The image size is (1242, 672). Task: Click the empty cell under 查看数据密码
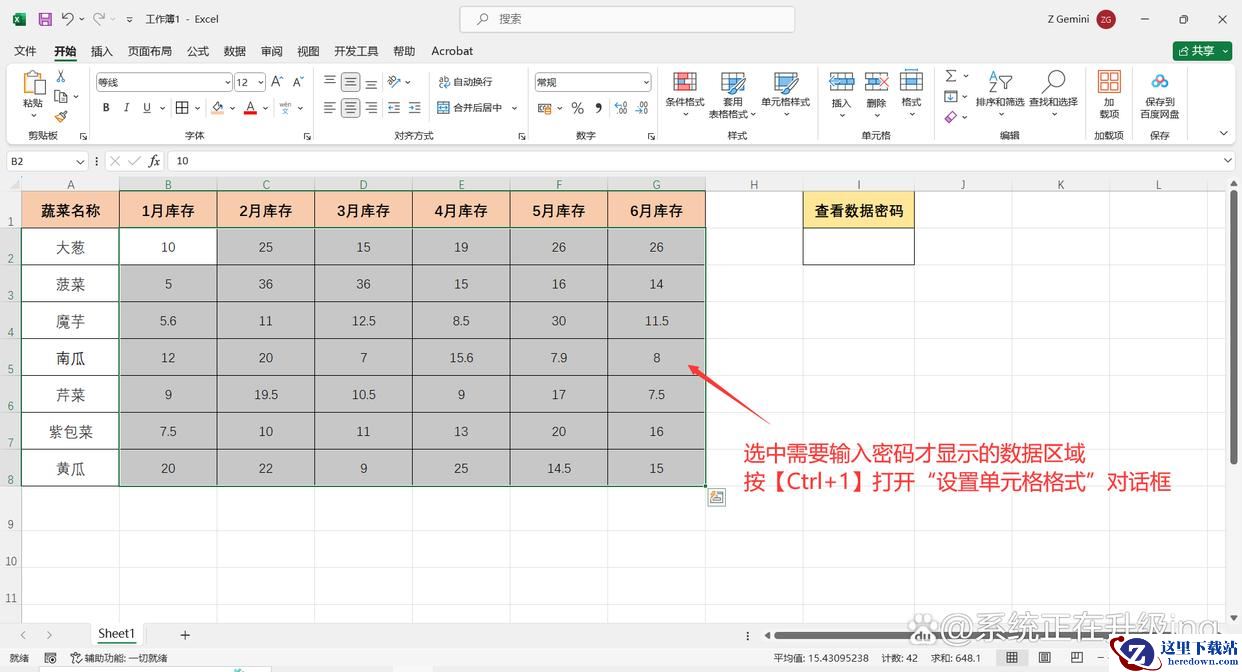tap(858, 247)
